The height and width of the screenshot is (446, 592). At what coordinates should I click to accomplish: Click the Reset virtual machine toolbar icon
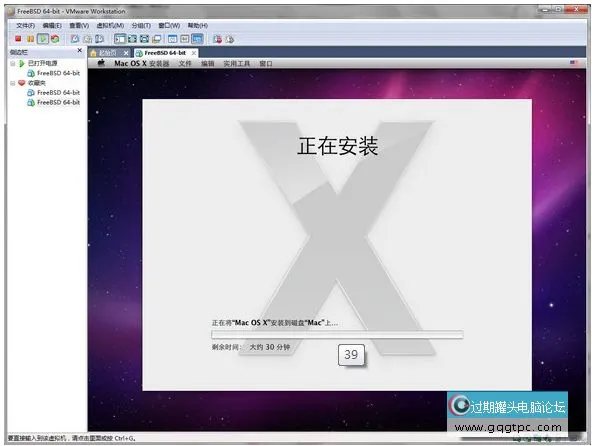pyautogui.click(x=55, y=39)
